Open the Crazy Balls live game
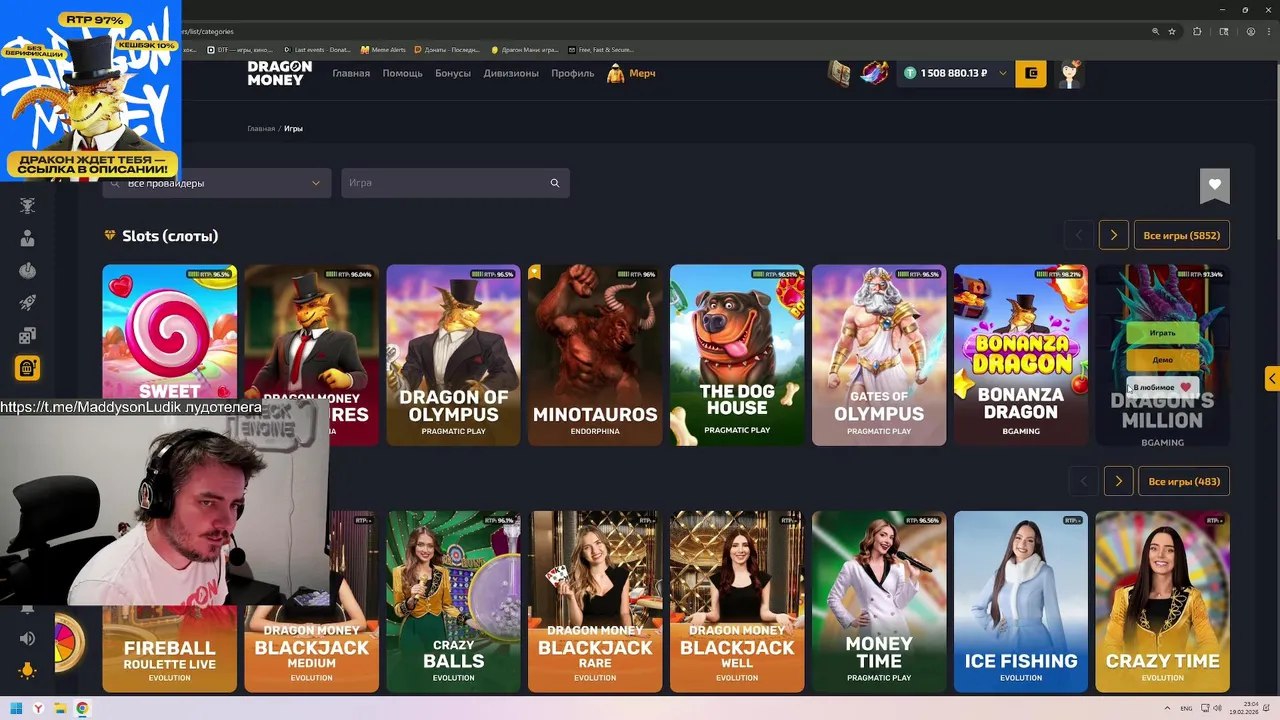1280x720 pixels. pos(453,602)
